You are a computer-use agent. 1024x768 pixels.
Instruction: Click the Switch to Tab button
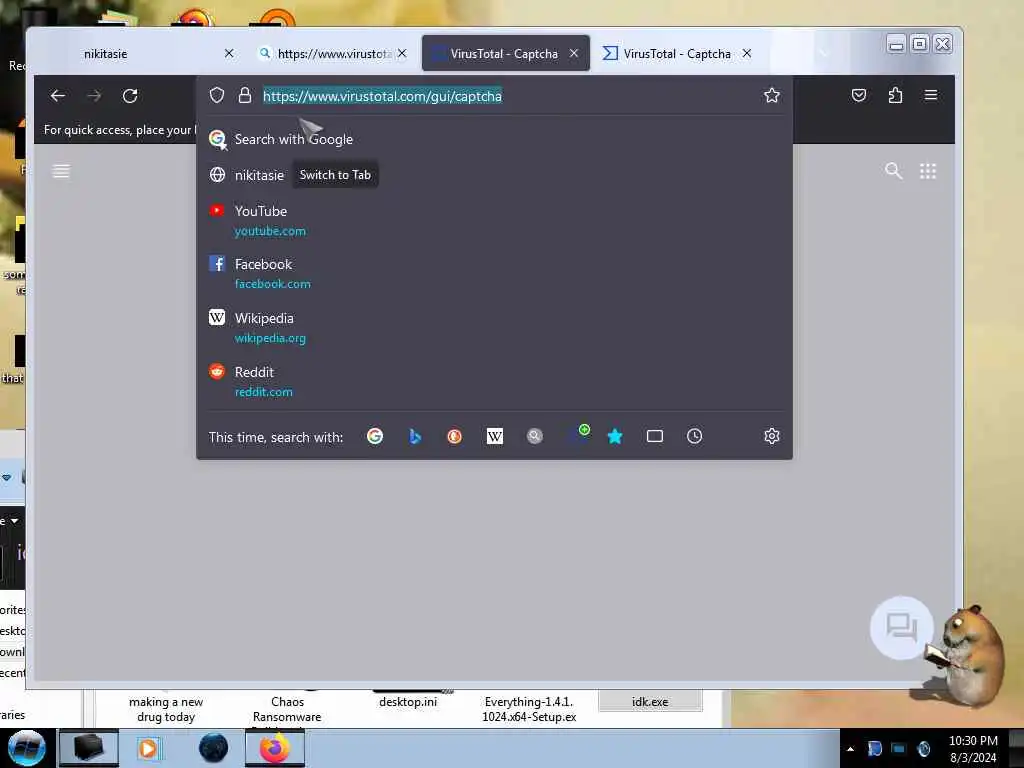[335, 175]
